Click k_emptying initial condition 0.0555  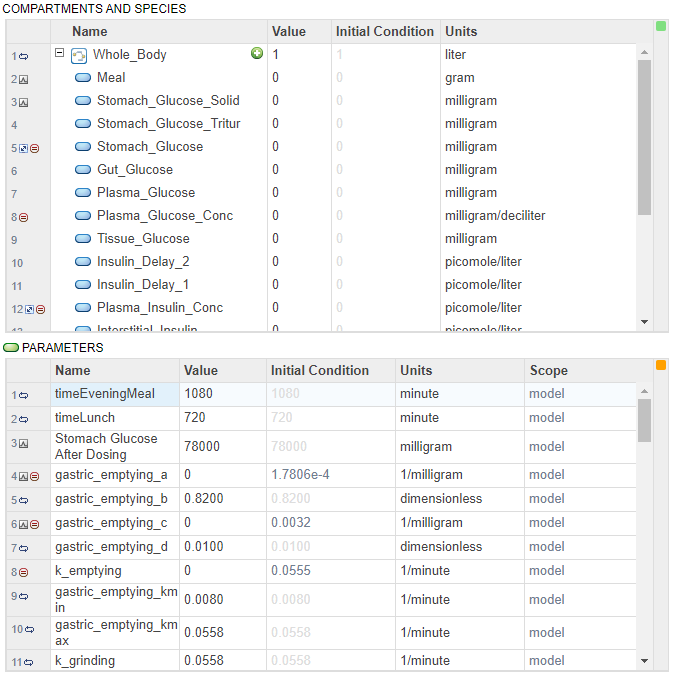[x=331, y=571]
